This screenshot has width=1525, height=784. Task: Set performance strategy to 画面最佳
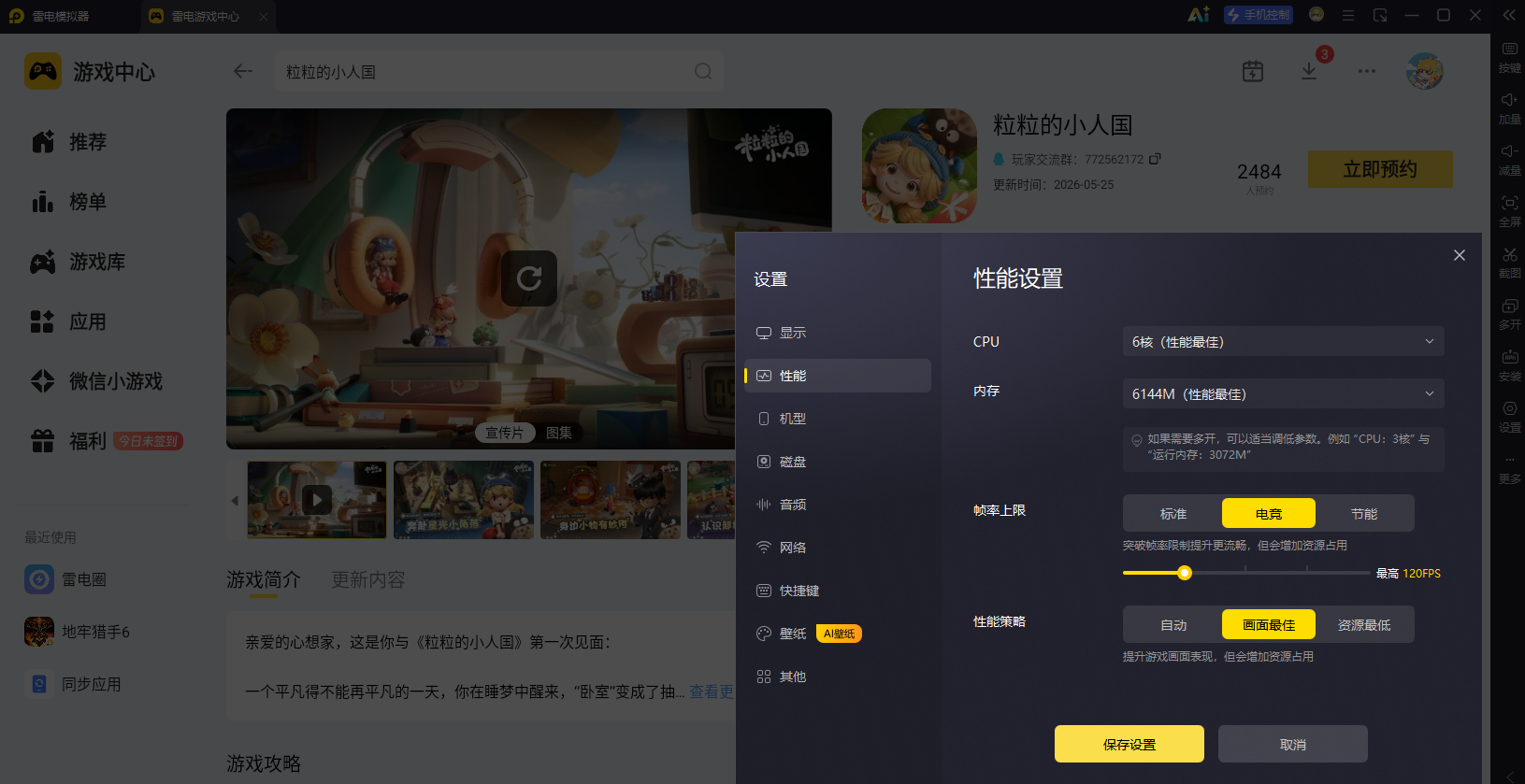(1269, 624)
